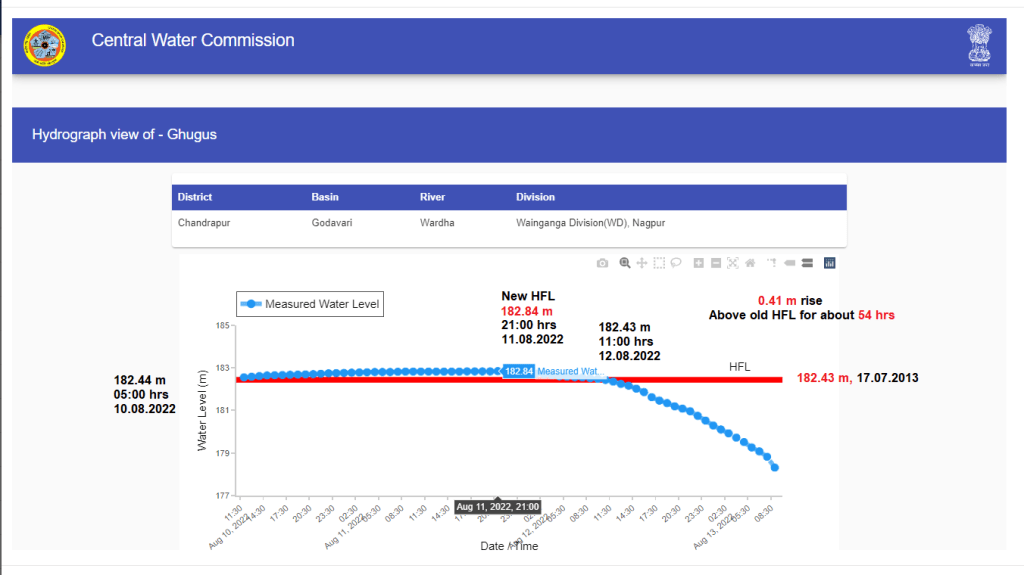The image size is (1024, 575).
Task: Activate the Box Select tool
Action: [659, 263]
